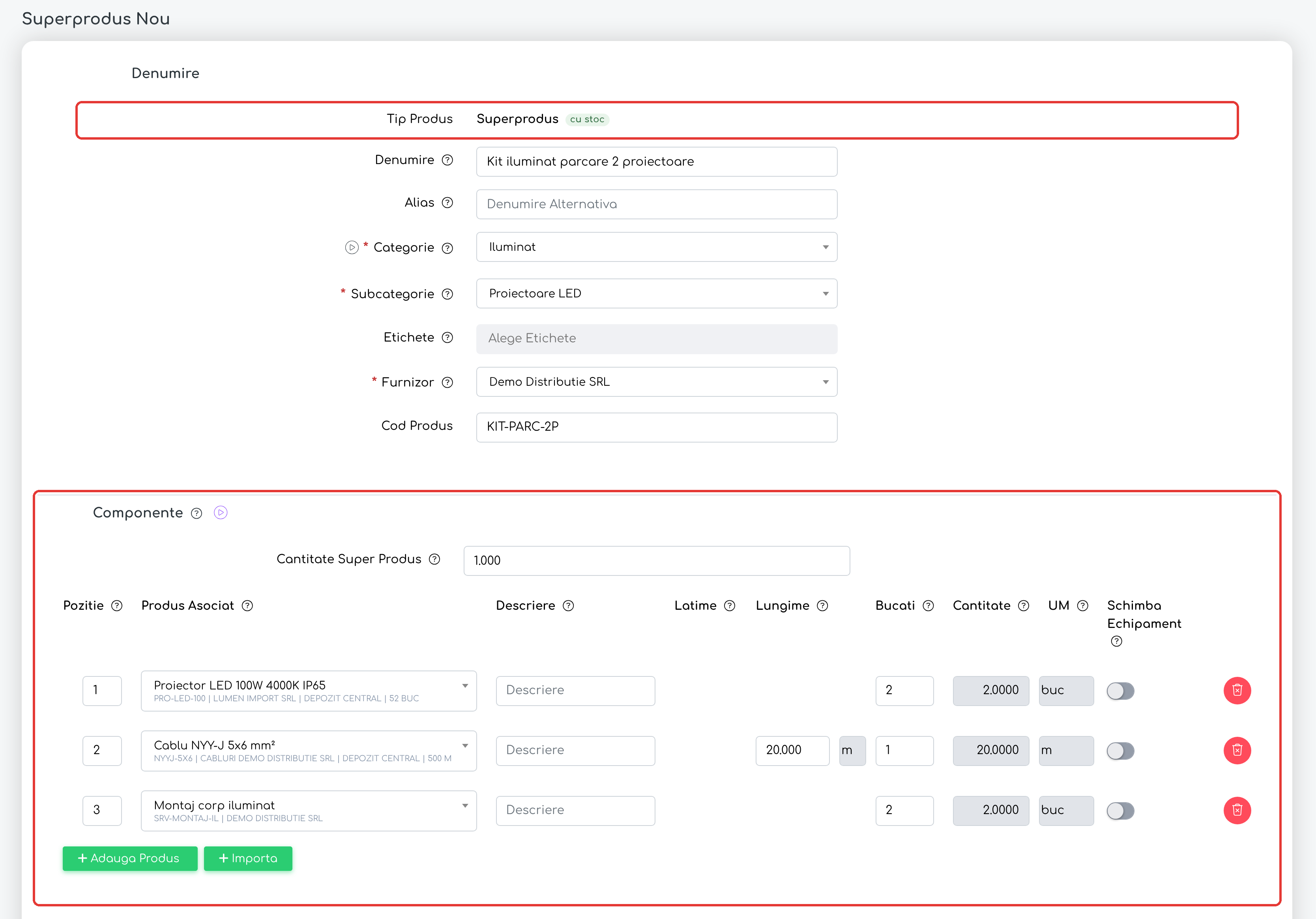The width and height of the screenshot is (1316, 919).
Task: Click the Importa button
Action: tap(248, 858)
